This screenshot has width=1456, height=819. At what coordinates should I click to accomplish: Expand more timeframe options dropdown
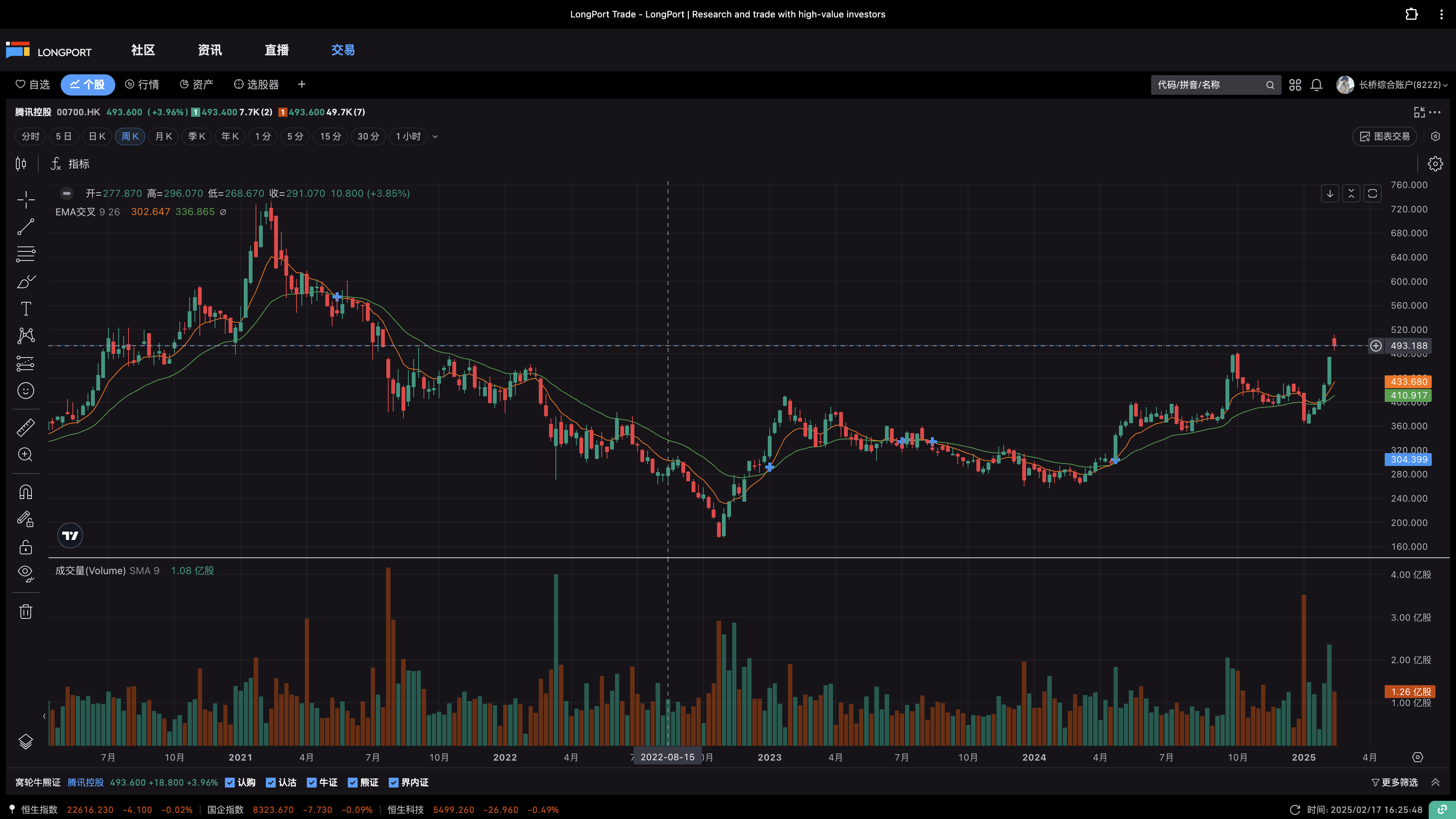tap(435, 136)
